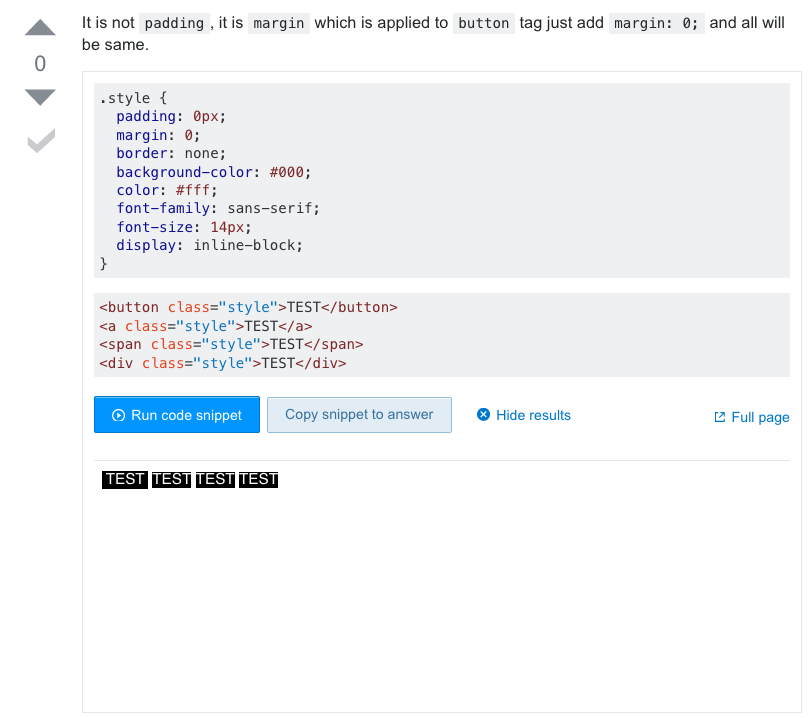The image size is (812, 718).
Task: Downvote the answer using the down arrow
Action: [x=39, y=96]
